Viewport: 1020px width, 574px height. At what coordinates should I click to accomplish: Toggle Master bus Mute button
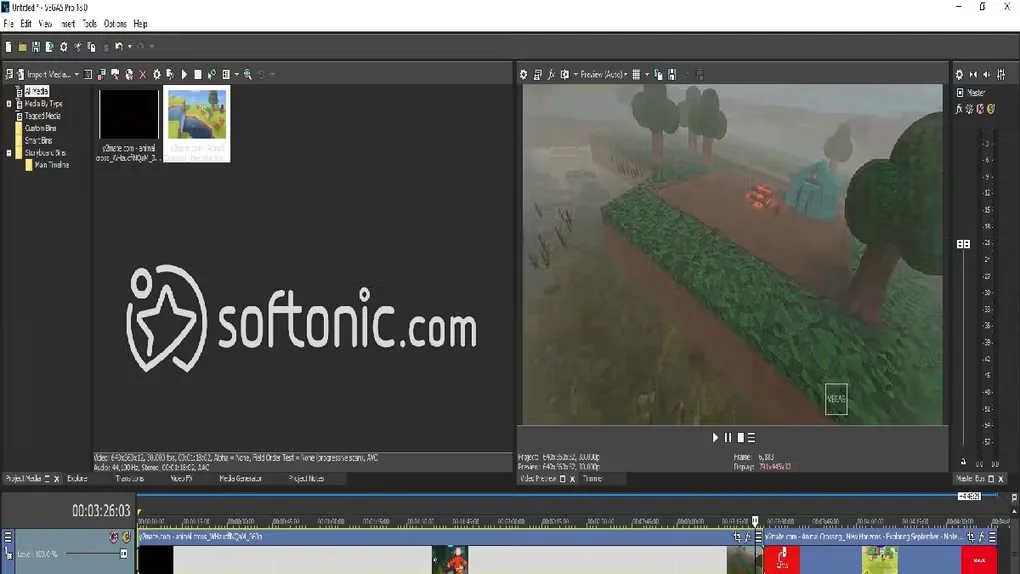click(x=980, y=109)
